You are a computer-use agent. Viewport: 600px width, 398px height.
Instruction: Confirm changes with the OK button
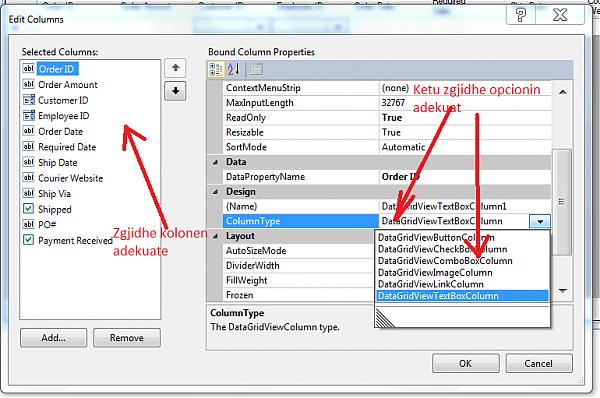pyautogui.click(x=466, y=363)
